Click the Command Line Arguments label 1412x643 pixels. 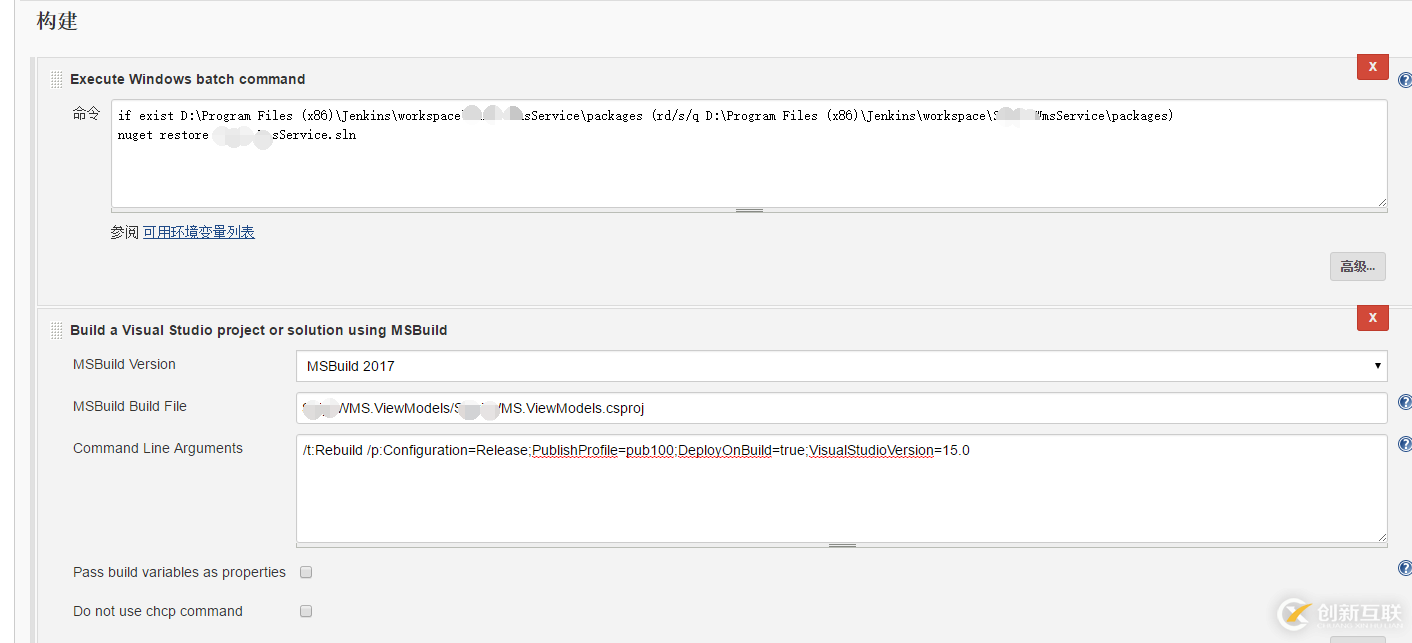point(158,448)
